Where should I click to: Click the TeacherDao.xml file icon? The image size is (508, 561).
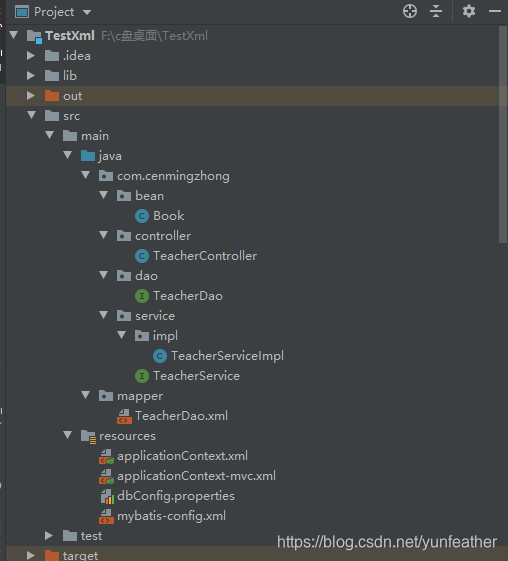[124, 416]
